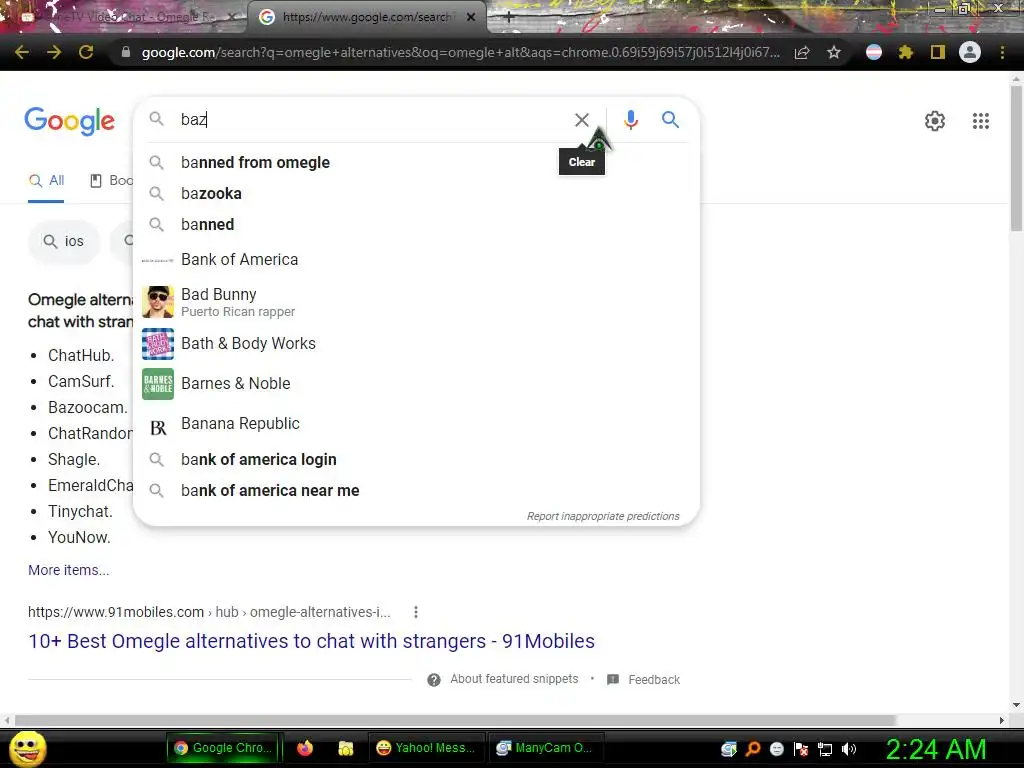1024x768 pixels.
Task: Start voice search with microphone
Action: [630, 120]
